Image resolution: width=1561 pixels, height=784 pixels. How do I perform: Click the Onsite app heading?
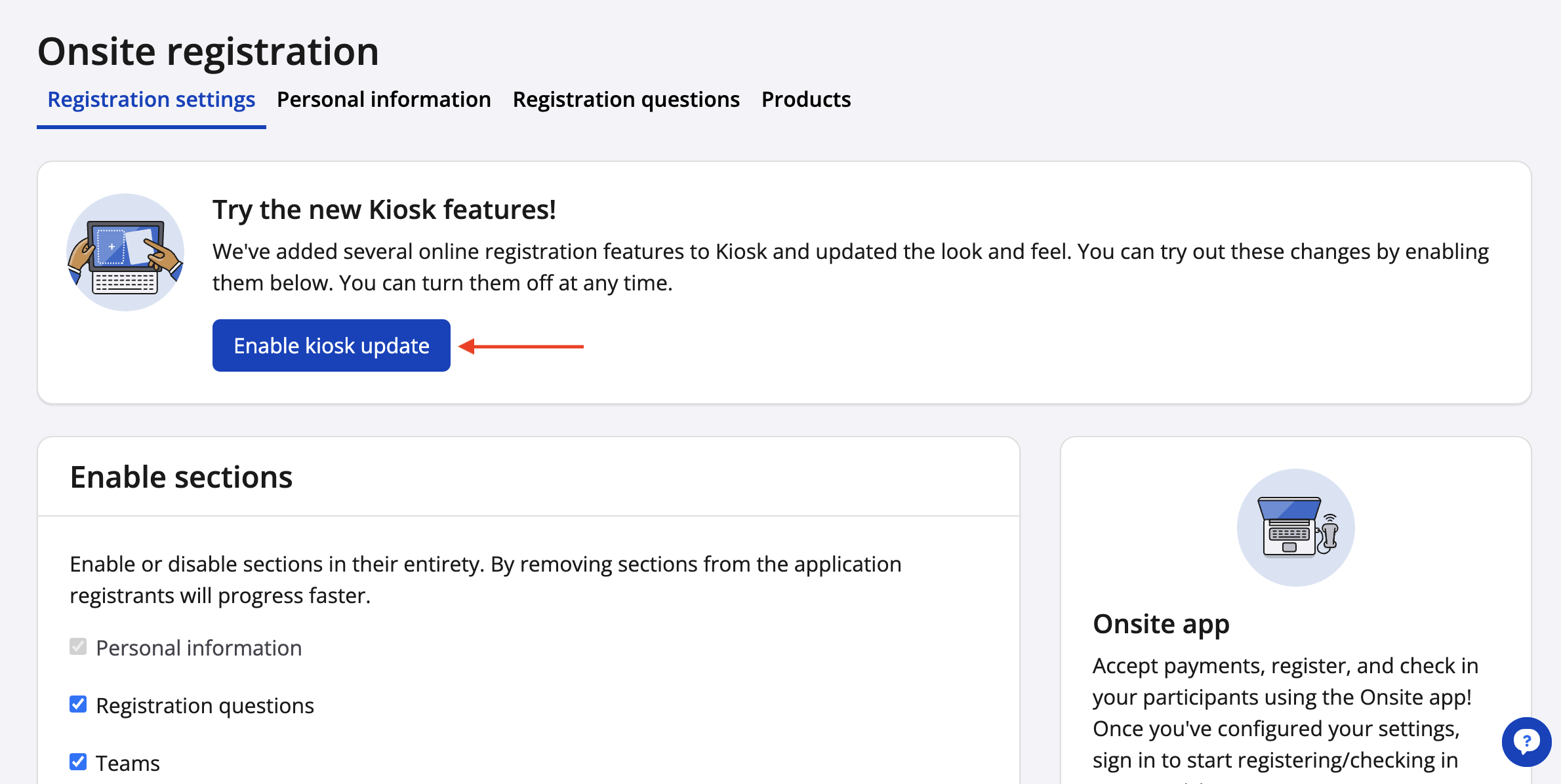click(1161, 623)
